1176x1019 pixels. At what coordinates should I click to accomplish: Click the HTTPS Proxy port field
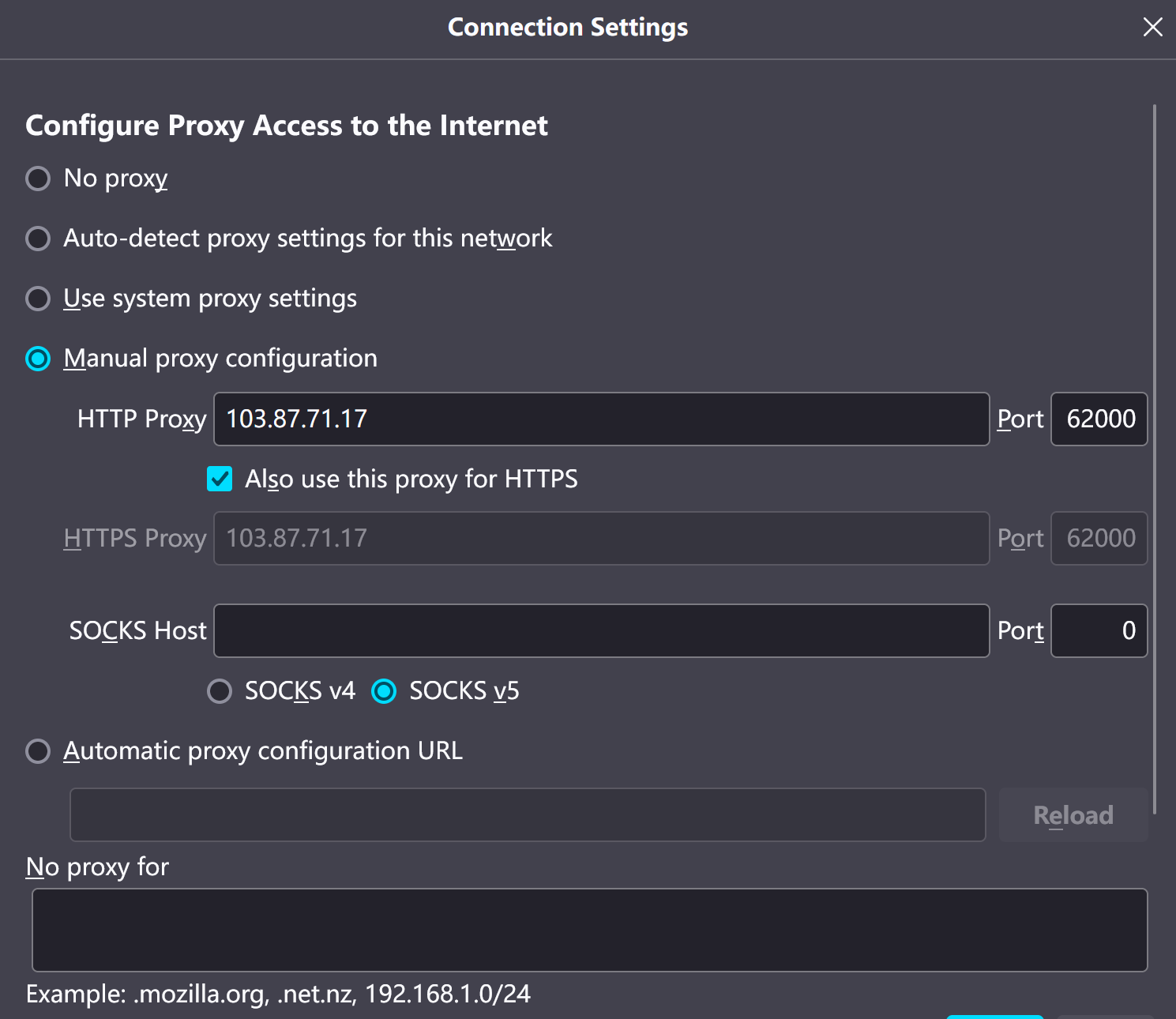click(1099, 539)
